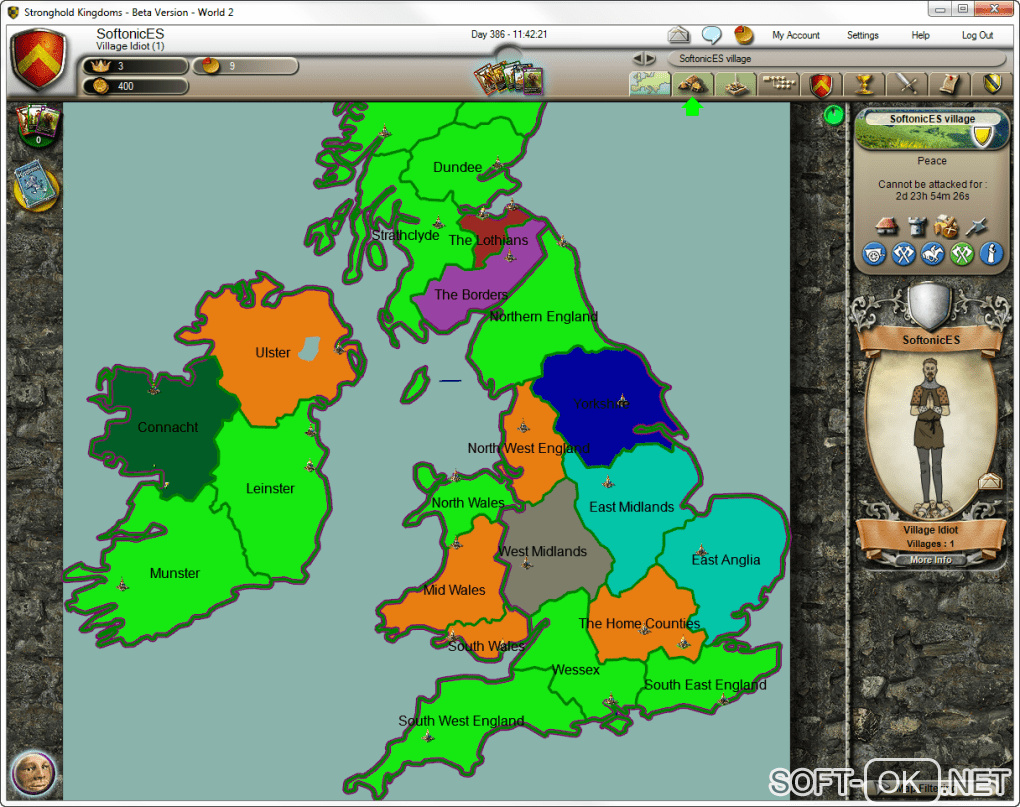Click the blue horse rider scout button

pyautogui.click(x=932, y=254)
